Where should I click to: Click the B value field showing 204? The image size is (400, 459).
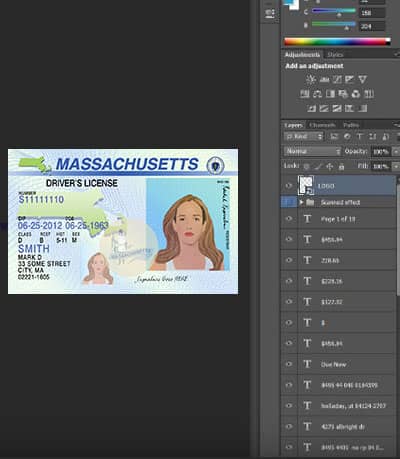tap(372, 26)
